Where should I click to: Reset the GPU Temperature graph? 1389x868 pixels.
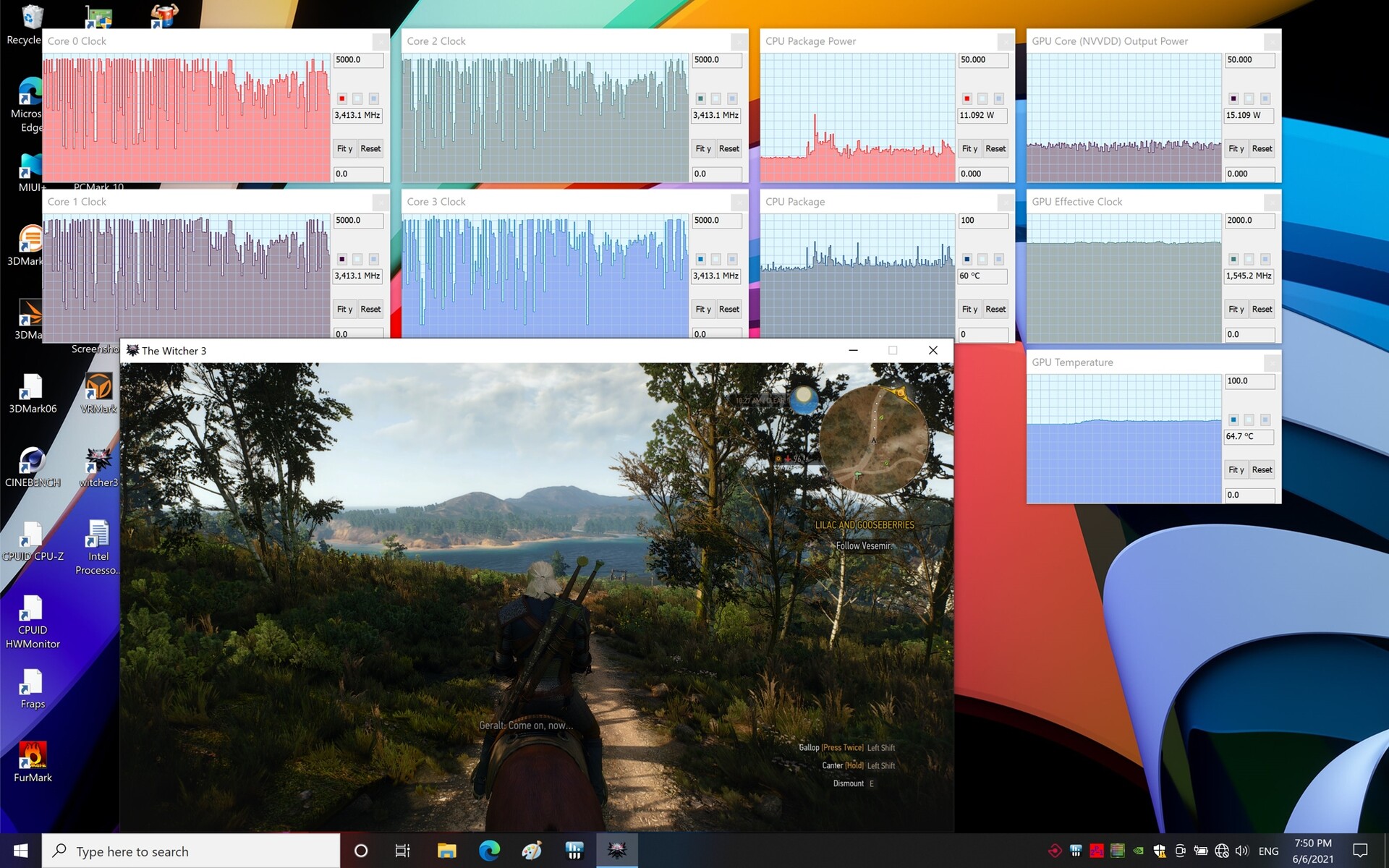(1262, 470)
